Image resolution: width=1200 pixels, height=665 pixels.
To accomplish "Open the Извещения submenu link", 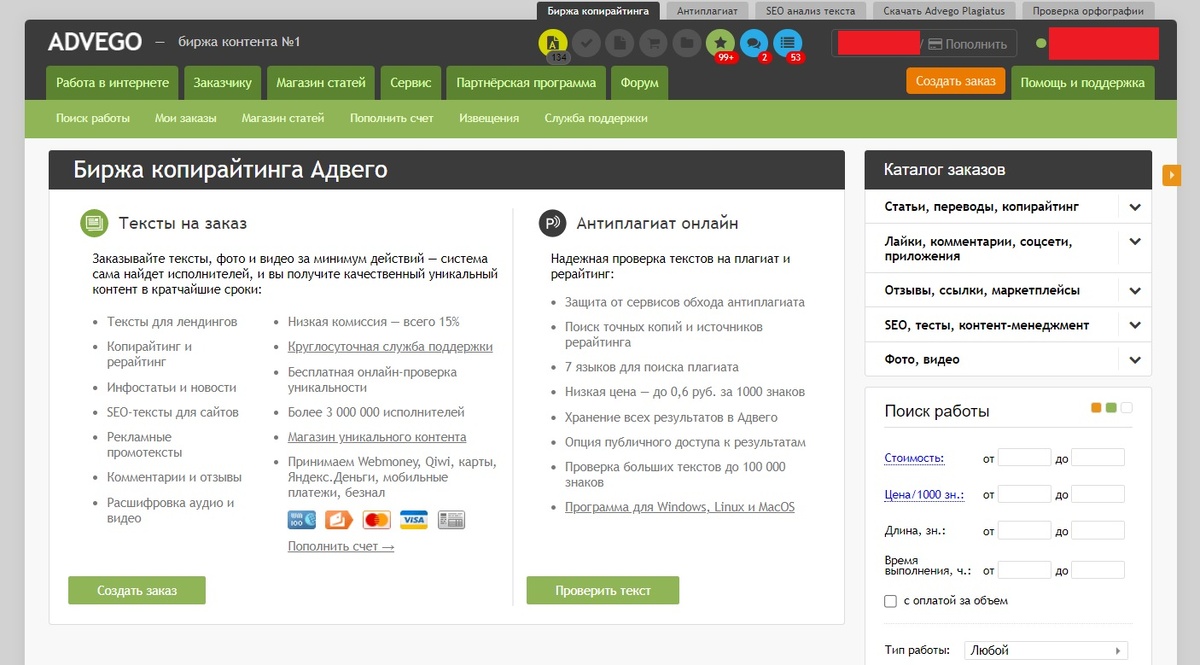I will [489, 118].
